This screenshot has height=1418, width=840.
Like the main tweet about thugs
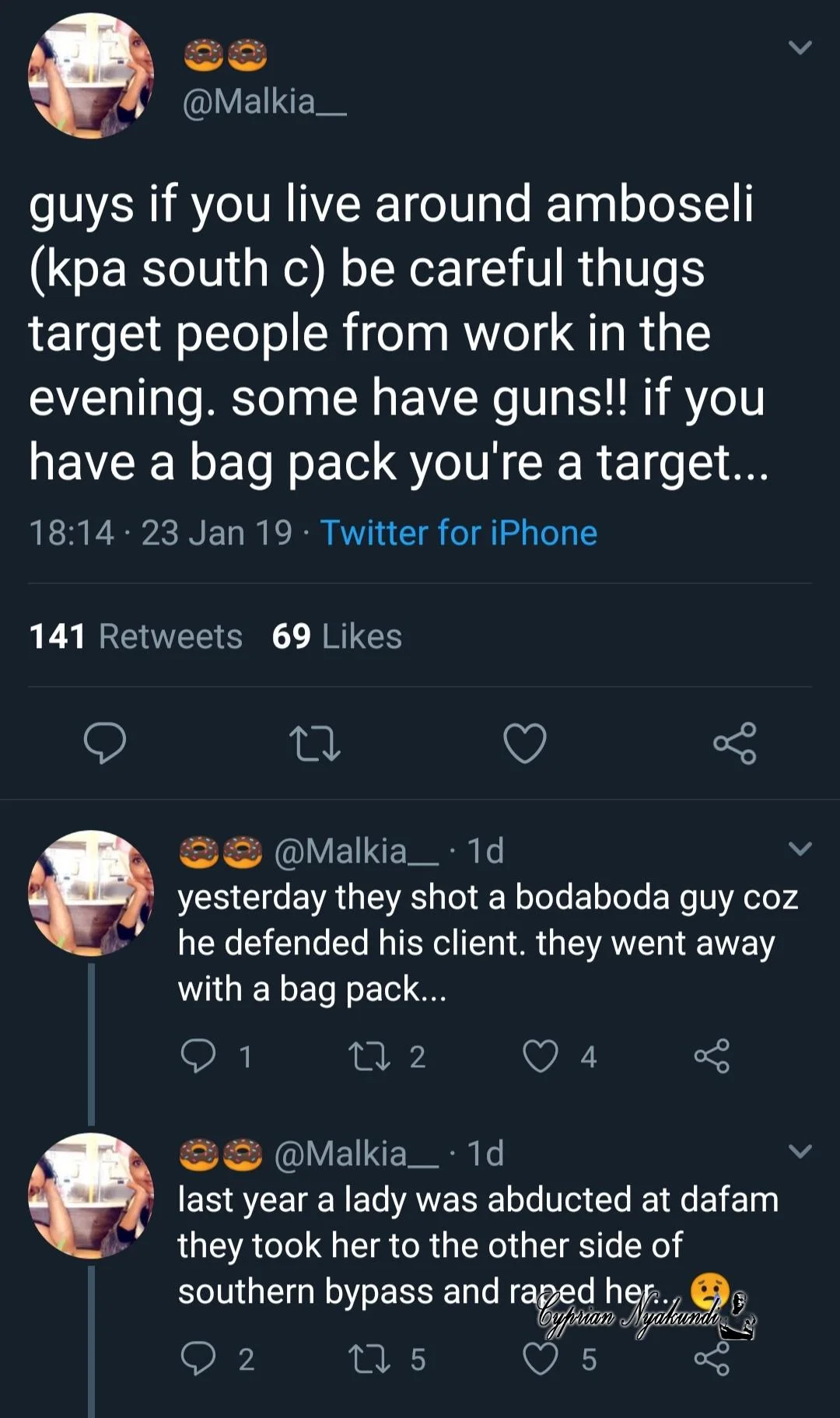pyautogui.click(x=525, y=743)
